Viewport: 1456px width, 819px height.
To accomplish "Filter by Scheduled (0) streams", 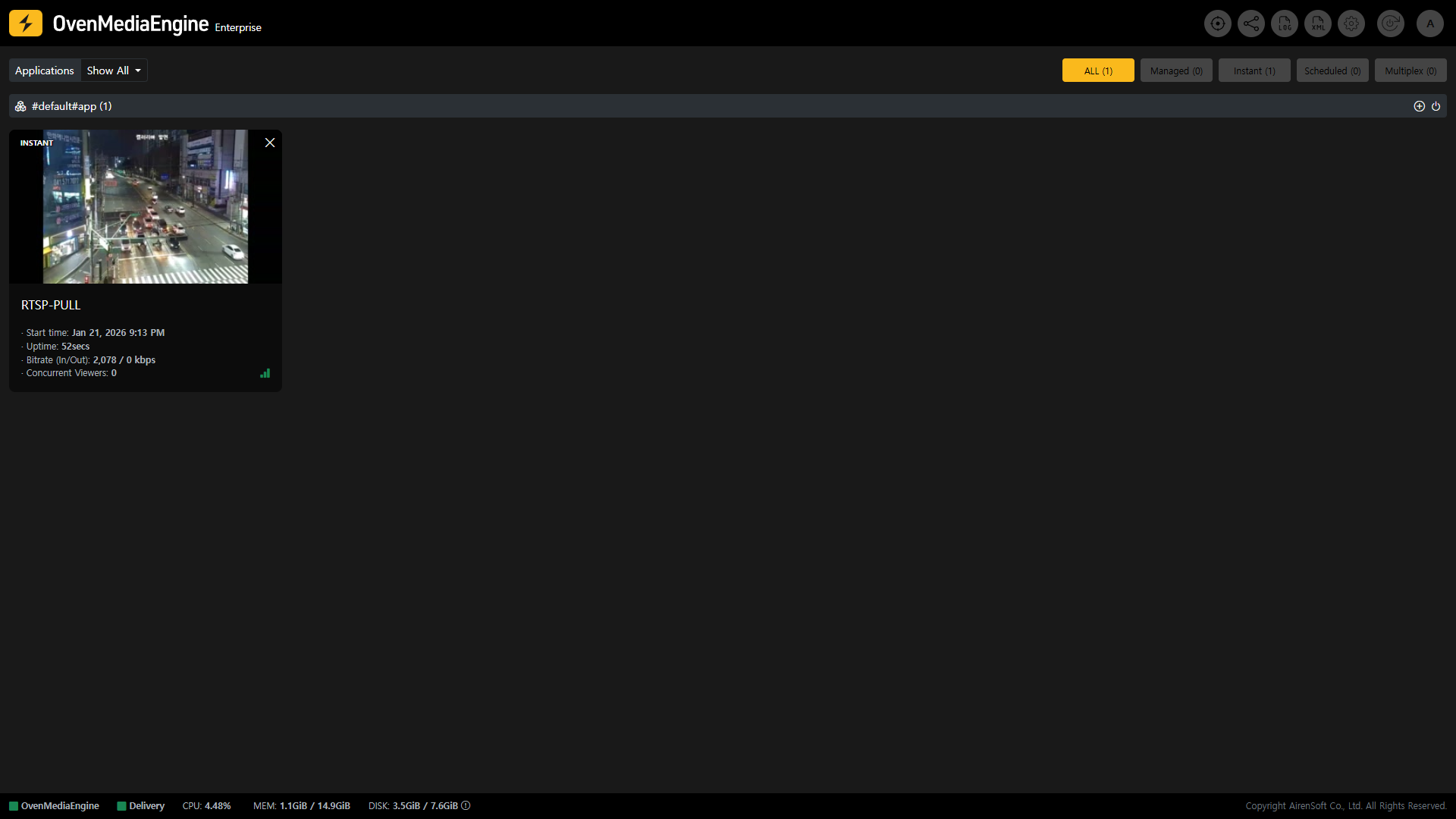I will 1332,71.
